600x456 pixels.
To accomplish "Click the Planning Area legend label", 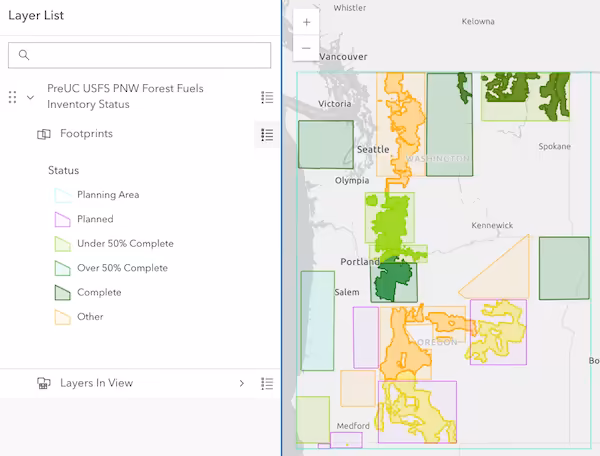I will pyautogui.click(x=108, y=195).
